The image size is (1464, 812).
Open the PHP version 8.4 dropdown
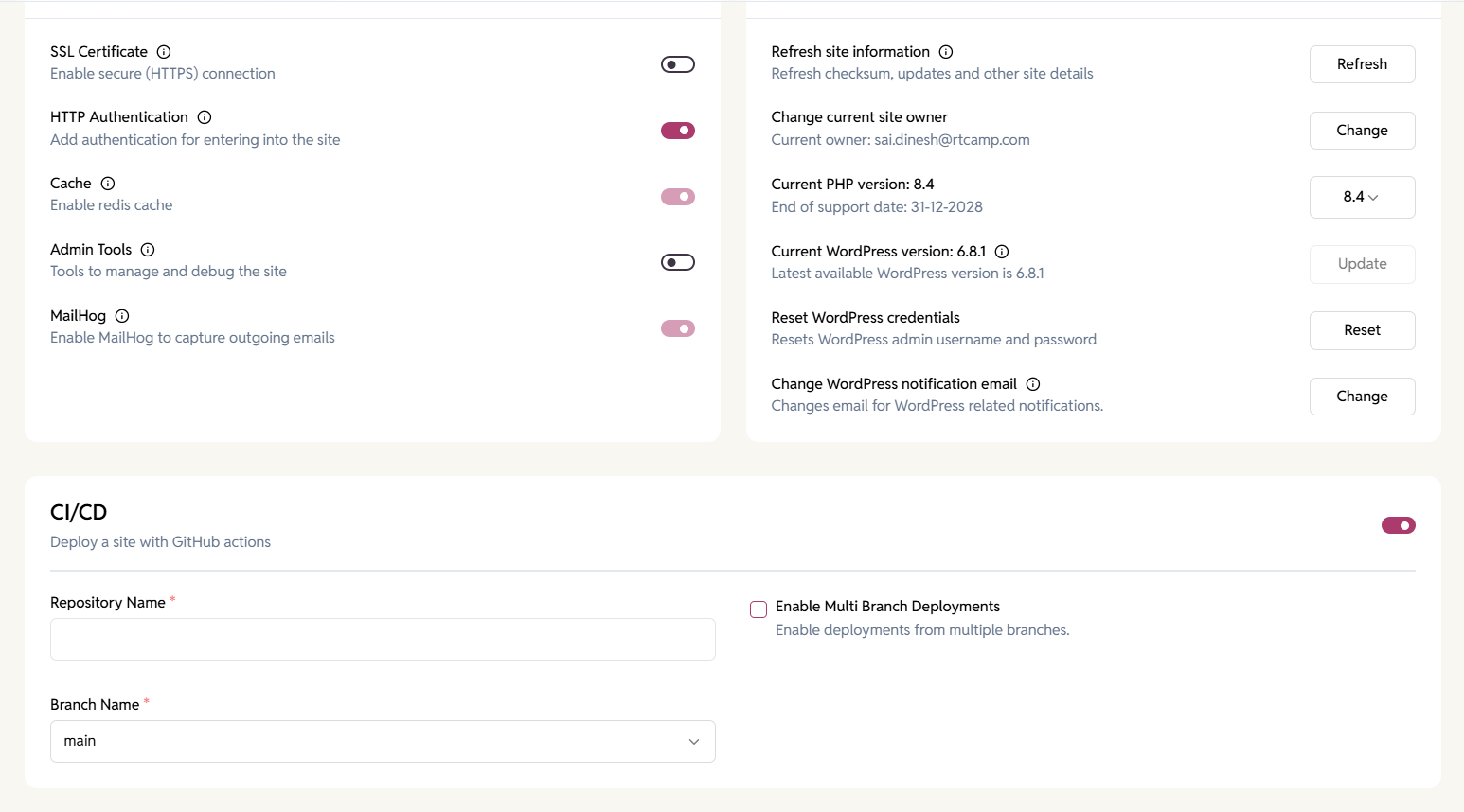tap(1362, 197)
